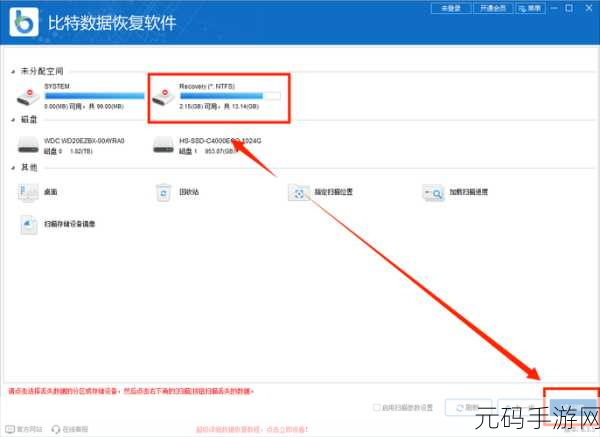Select the 加载扫描进度 icon

pos(433,192)
